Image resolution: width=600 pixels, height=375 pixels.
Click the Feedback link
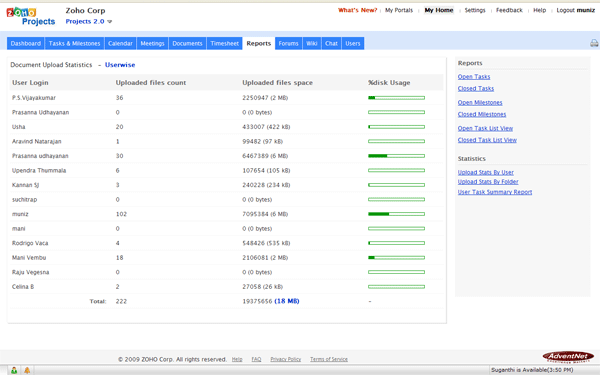(x=509, y=10)
